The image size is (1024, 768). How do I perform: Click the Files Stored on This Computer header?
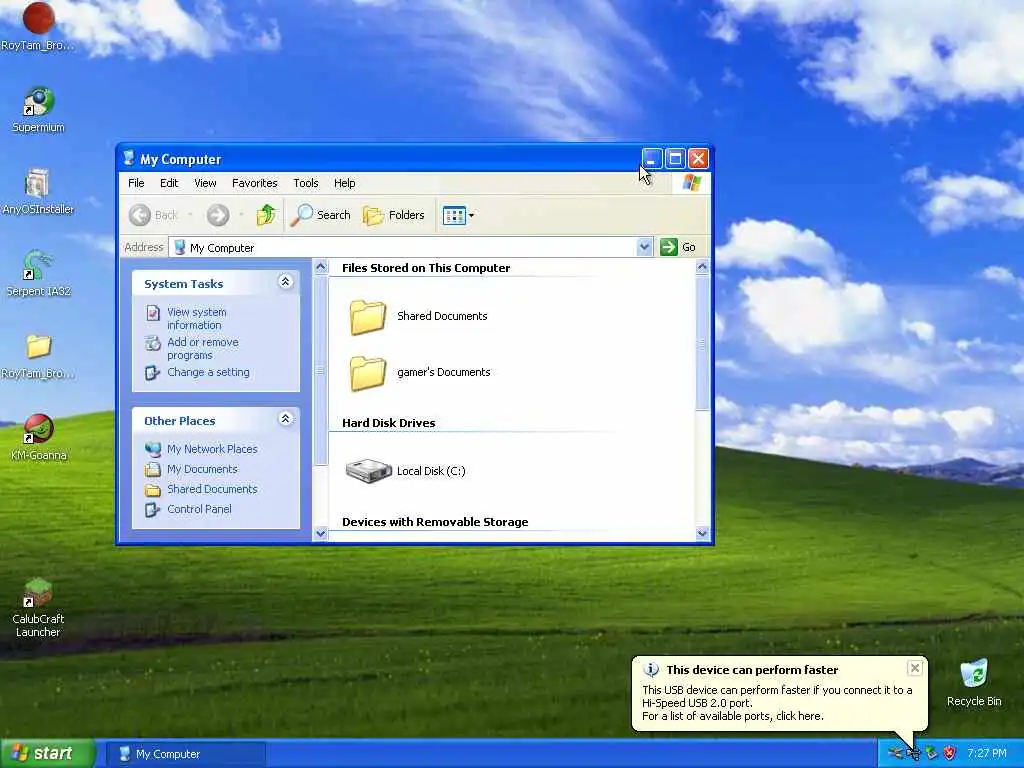pyautogui.click(x=426, y=268)
